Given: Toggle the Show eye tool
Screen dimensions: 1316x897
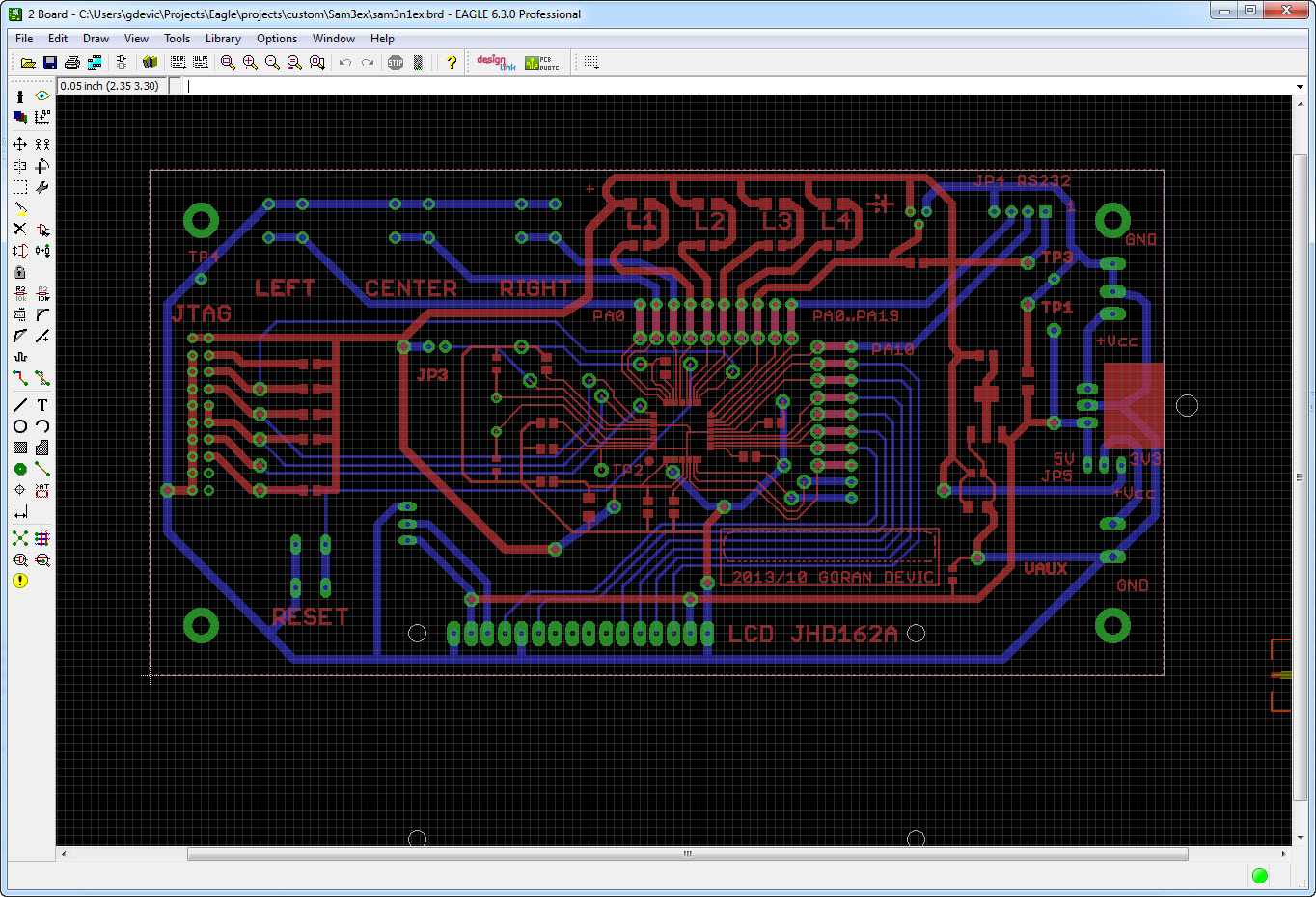Looking at the screenshot, I should click(42, 96).
